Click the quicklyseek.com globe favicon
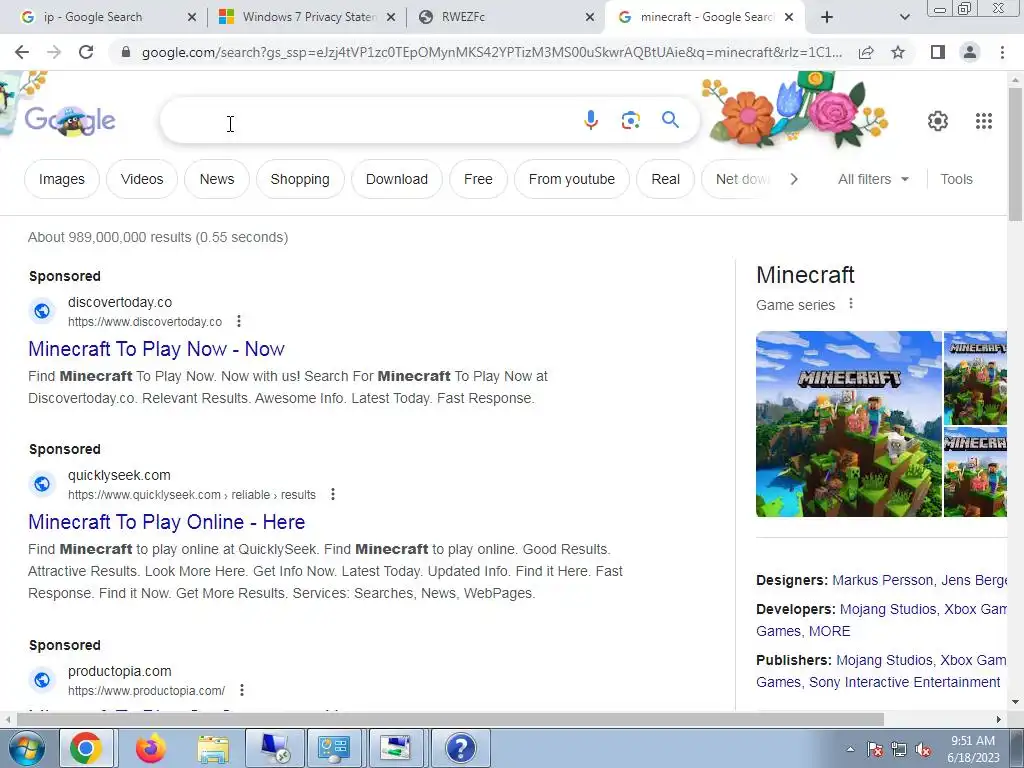This screenshot has width=1024, height=768. point(42,484)
